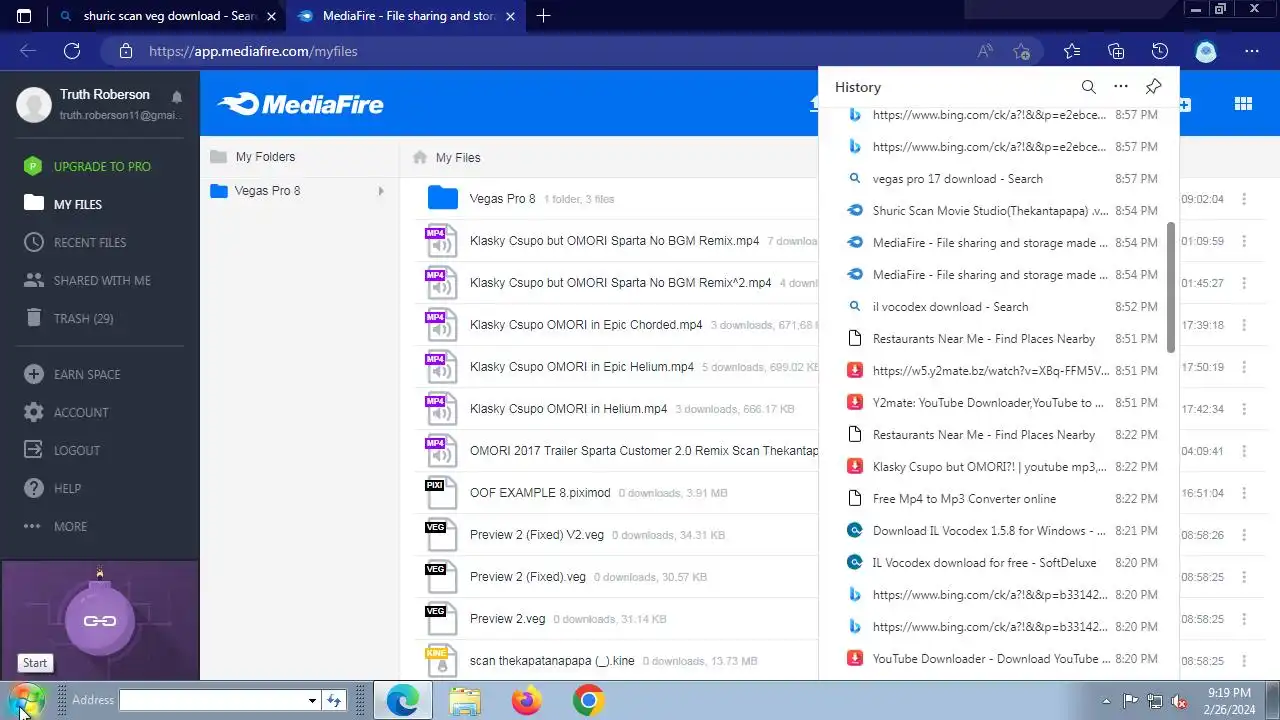Click the Windows Start orb
The image size is (1280, 720).
click(27, 700)
